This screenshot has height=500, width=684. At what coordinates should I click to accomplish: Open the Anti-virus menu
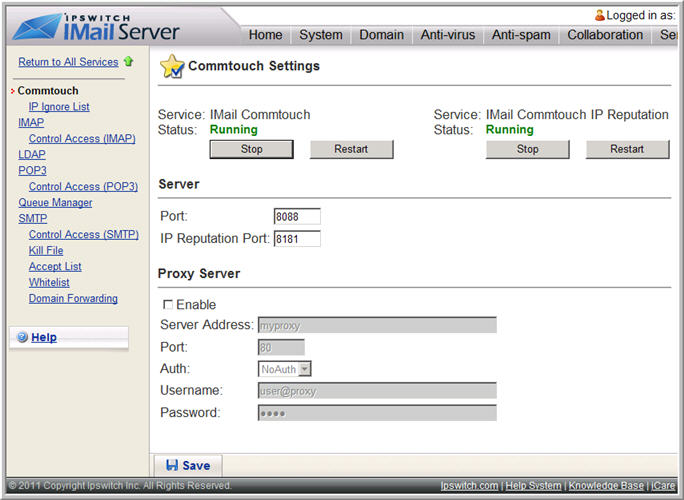[x=448, y=35]
